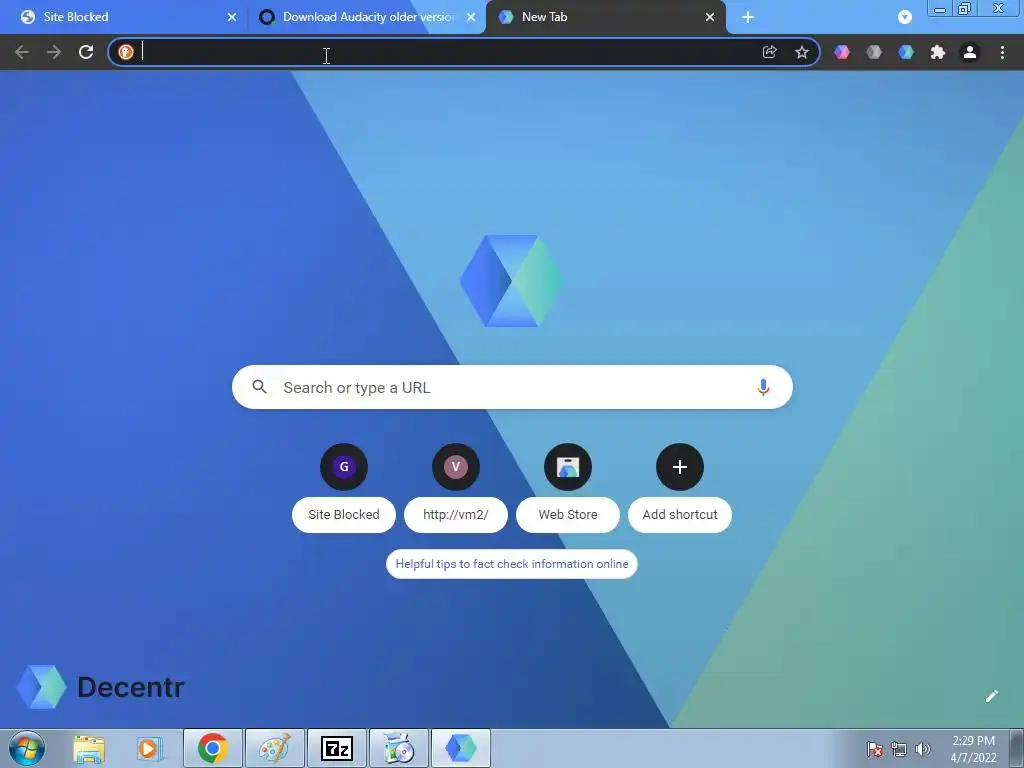Reload the current page
This screenshot has height=768, width=1024.
[86, 52]
